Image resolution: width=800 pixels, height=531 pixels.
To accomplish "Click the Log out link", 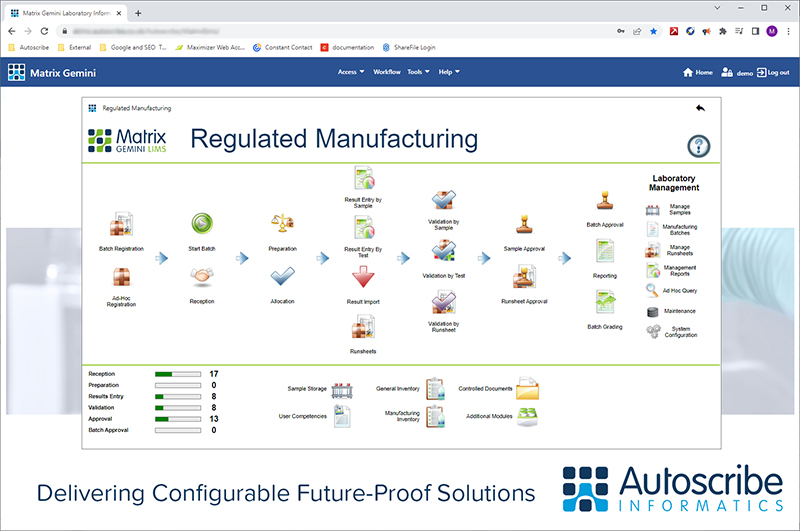I will point(773,72).
